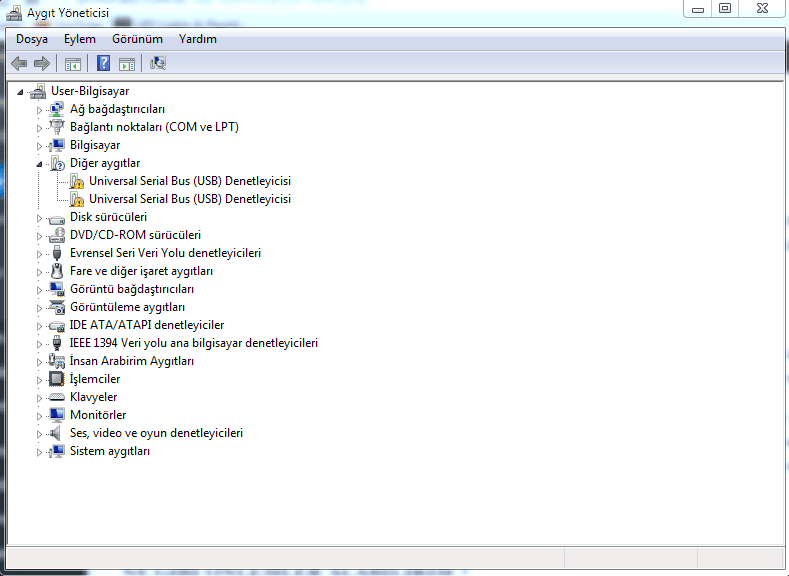Select first USB Denetleyicisi warning icon
Image resolution: width=789 pixels, height=576 pixels.
[x=76, y=181]
